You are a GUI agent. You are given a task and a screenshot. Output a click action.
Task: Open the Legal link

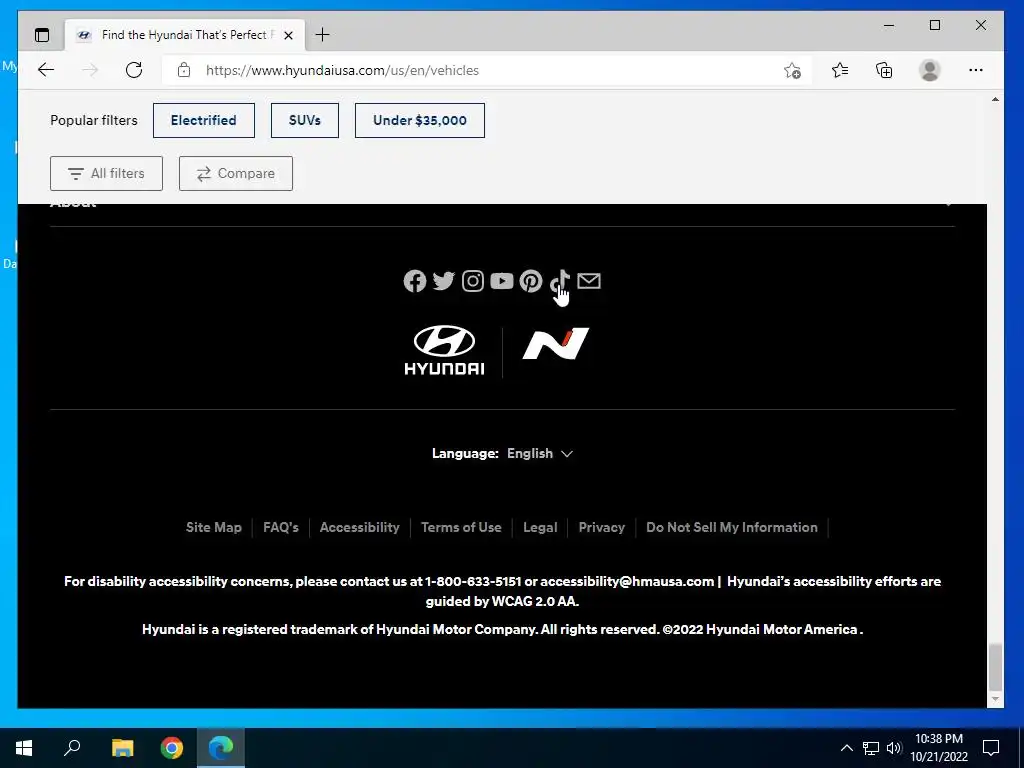pyautogui.click(x=540, y=527)
